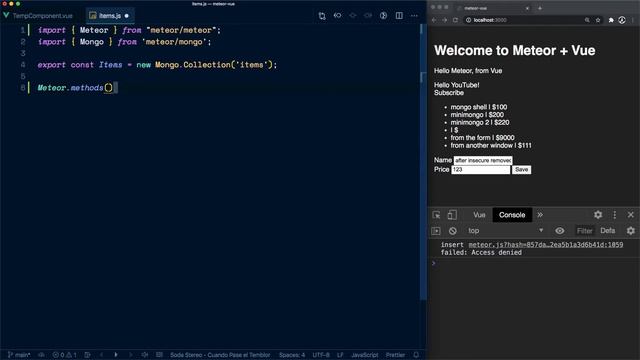This screenshot has height=360, width=640.
Task: Activate the DevTools inspect element picker
Action: tap(436, 215)
